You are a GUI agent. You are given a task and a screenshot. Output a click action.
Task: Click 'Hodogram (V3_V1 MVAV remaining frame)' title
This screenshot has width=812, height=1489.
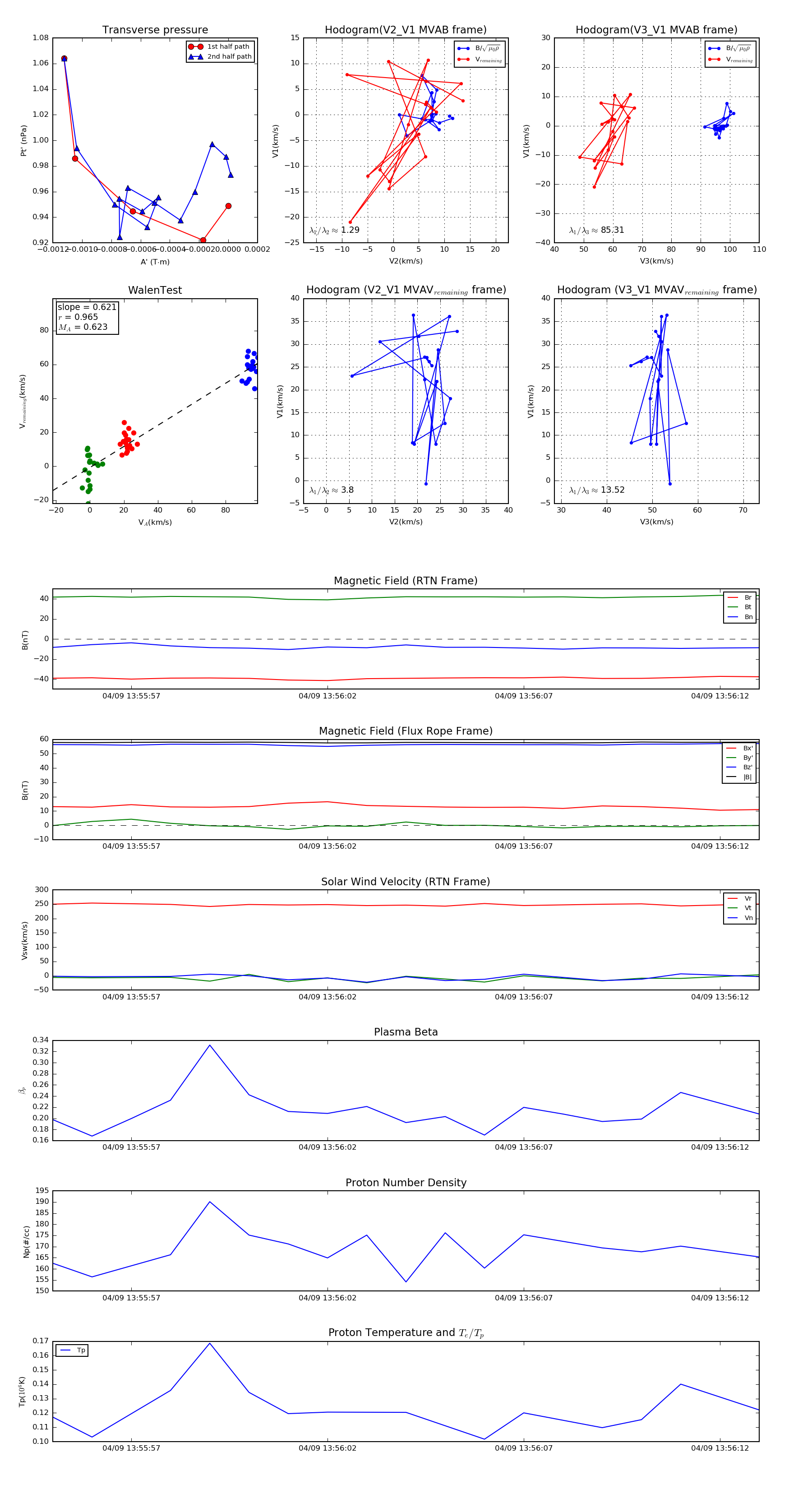click(656, 290)
